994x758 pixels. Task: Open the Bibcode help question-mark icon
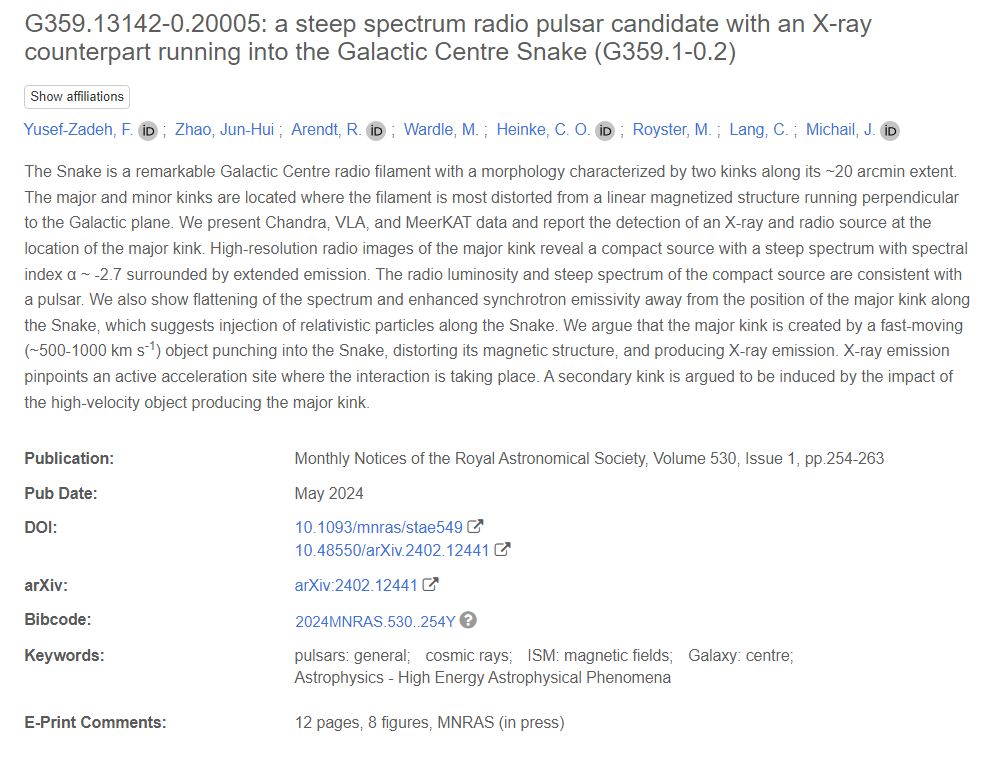click(468, 620)
